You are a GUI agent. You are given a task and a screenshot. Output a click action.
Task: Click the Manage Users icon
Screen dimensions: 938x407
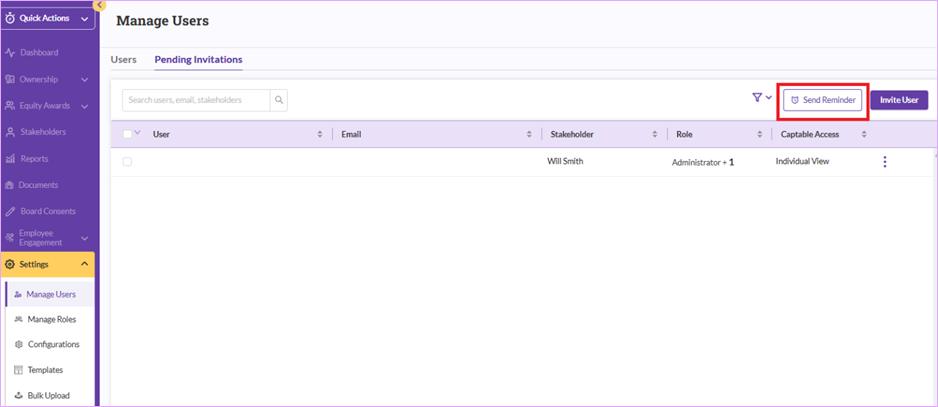pyautogui.click(x=18, y=294)
